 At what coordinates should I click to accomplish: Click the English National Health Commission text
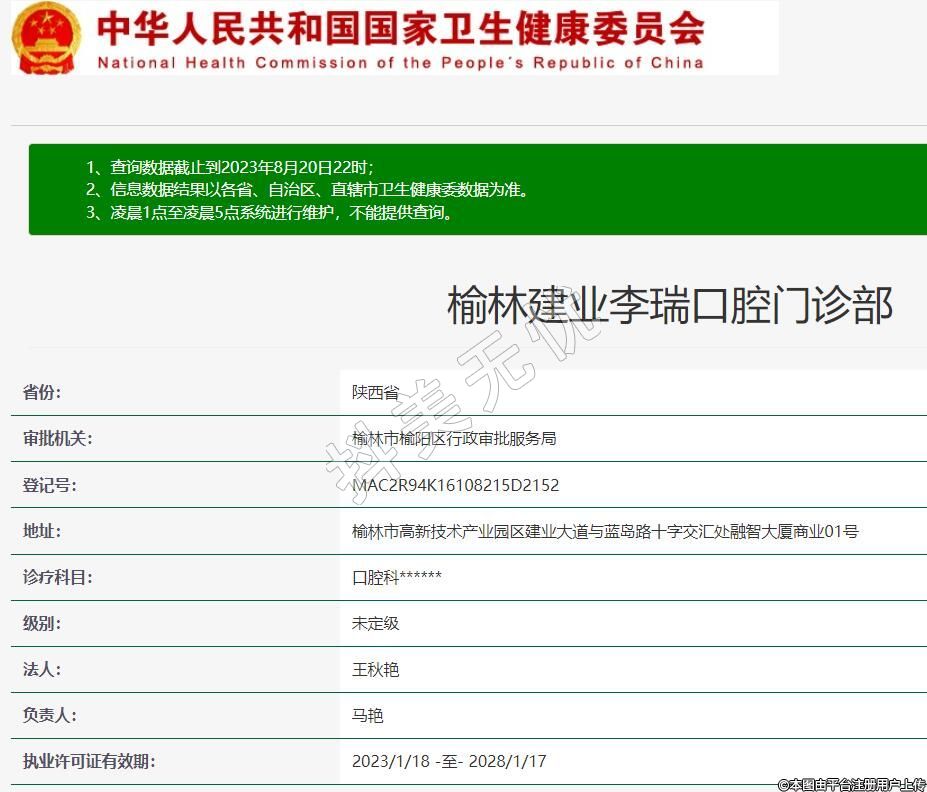coord(400,63)
